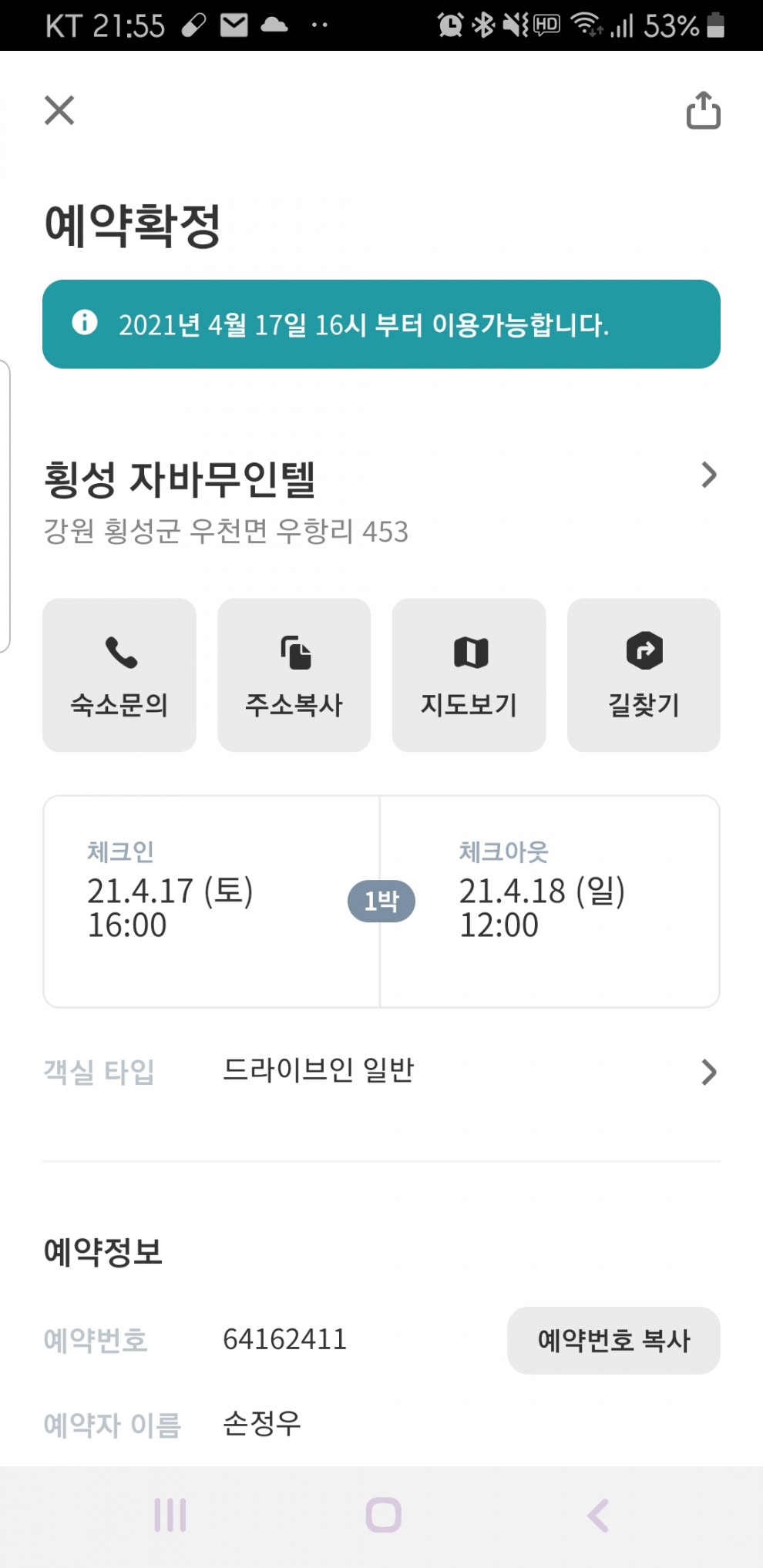Tap the reservation number 64162411

coord(284,1339)
